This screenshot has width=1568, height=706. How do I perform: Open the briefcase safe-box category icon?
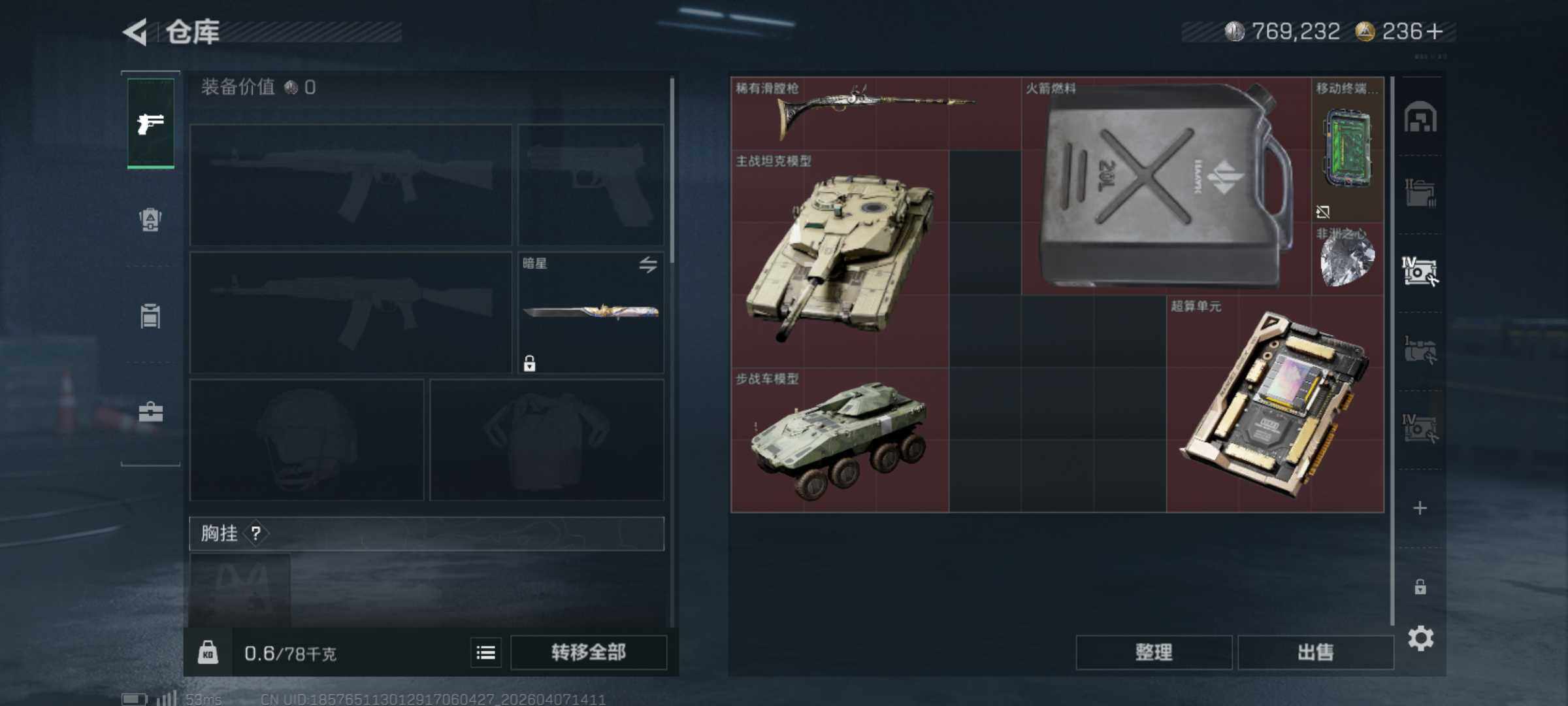coord(150,412)
